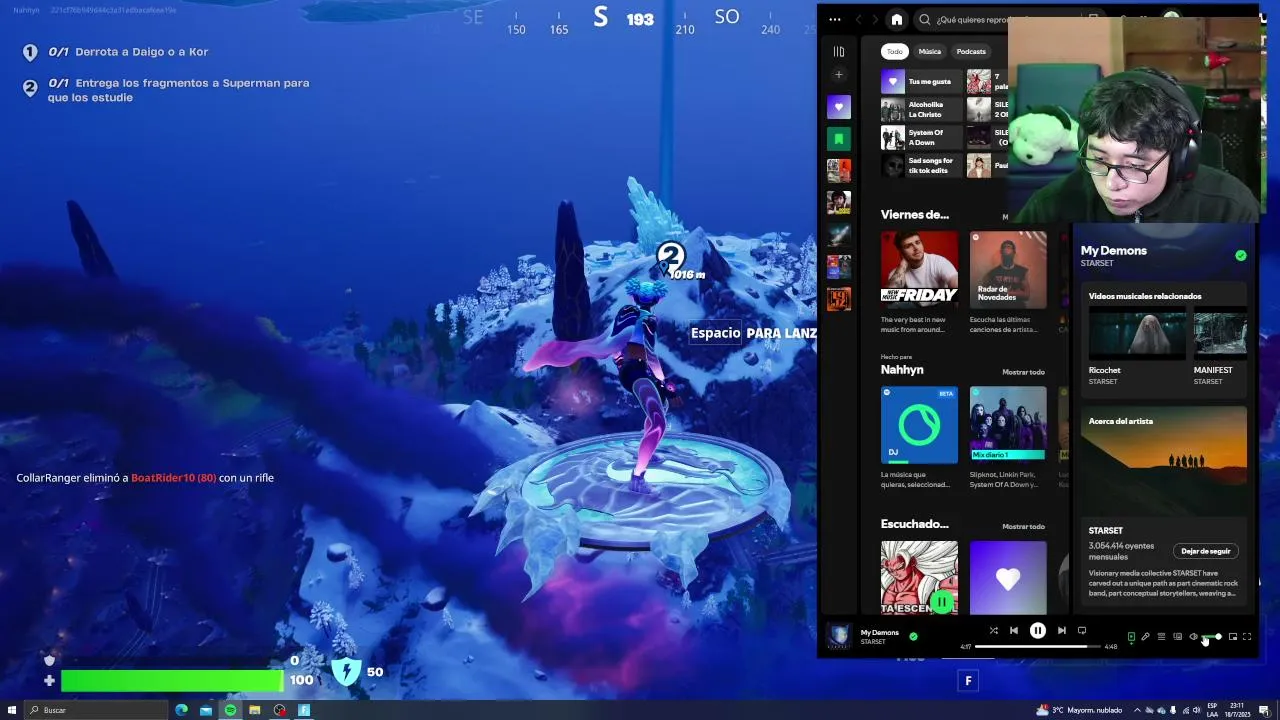The height and width of the screenshot is (720, 1280).
Task: Open the System Of A Down shortcut
Action: tap(921, 137)
